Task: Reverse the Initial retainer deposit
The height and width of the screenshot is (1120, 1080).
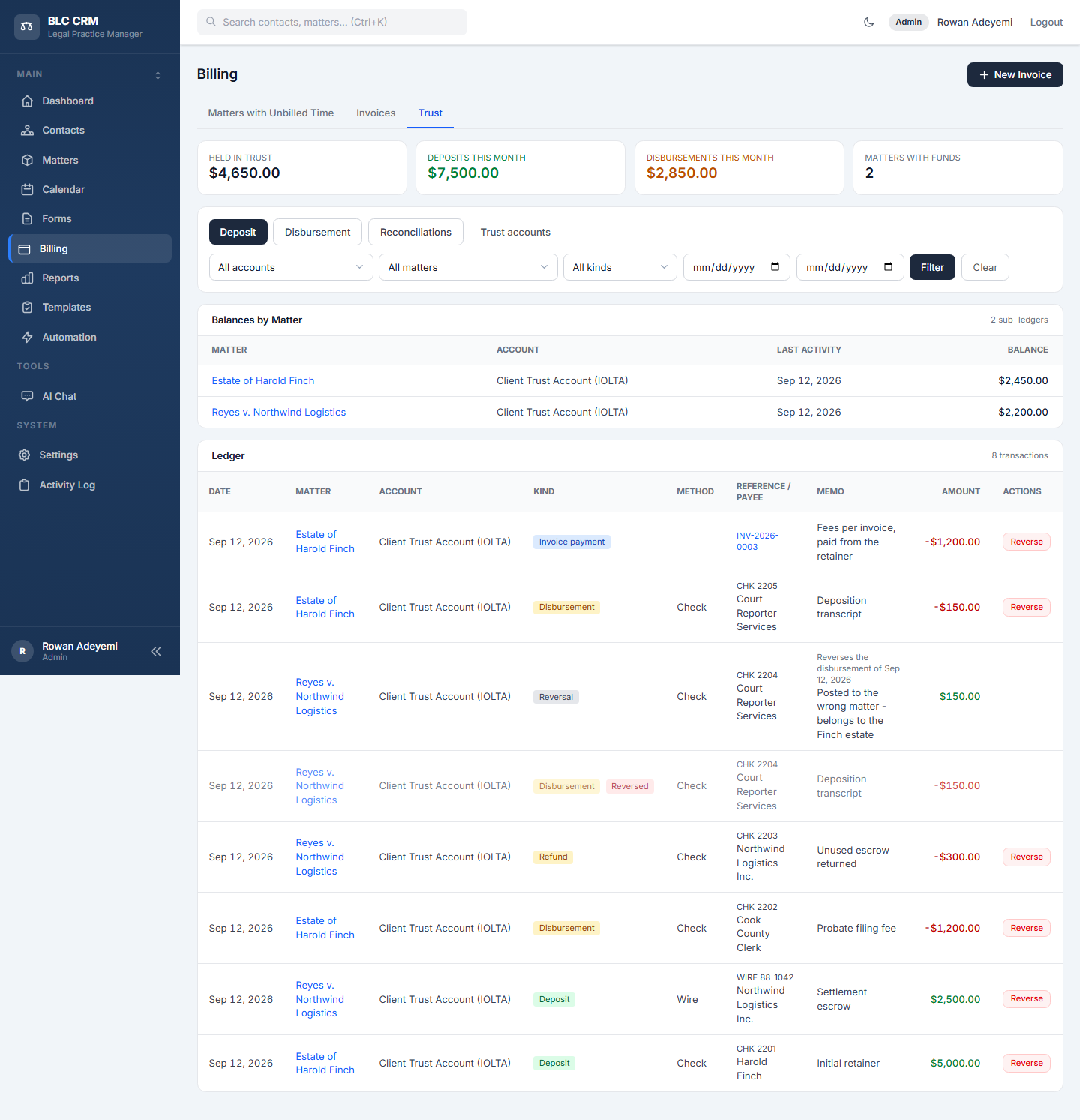Action: (1027, 1064)
